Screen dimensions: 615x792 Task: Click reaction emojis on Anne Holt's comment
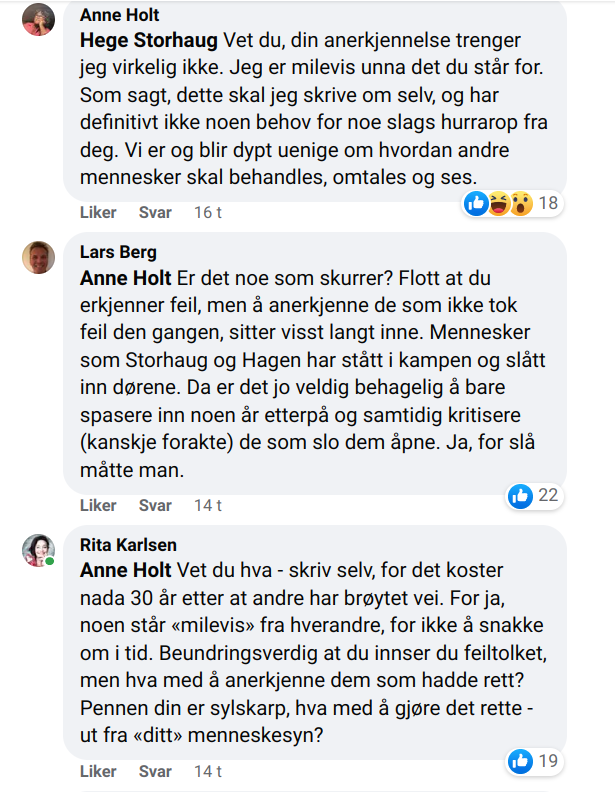(x=498, y=204)
